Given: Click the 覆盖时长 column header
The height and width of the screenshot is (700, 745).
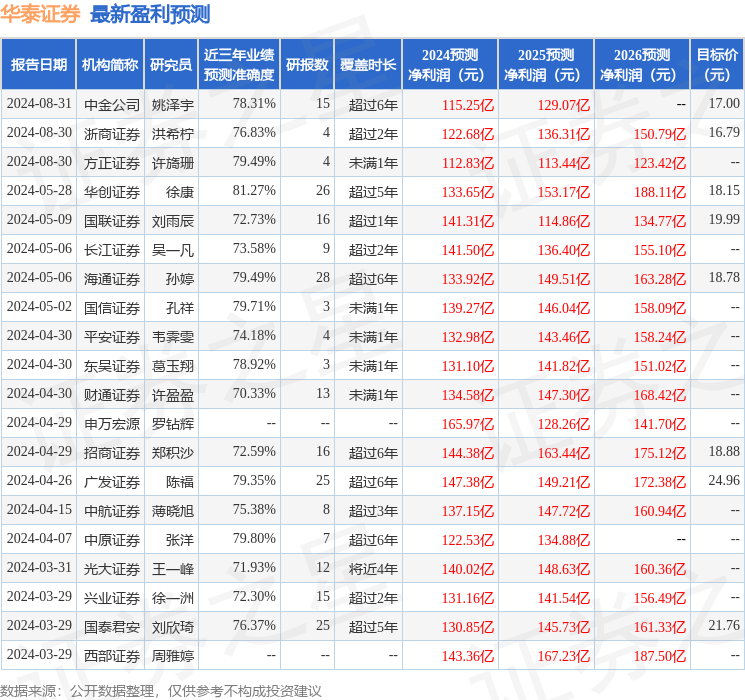Looking at the screenshot, I should pyautogui.click(x=368, y=64).
